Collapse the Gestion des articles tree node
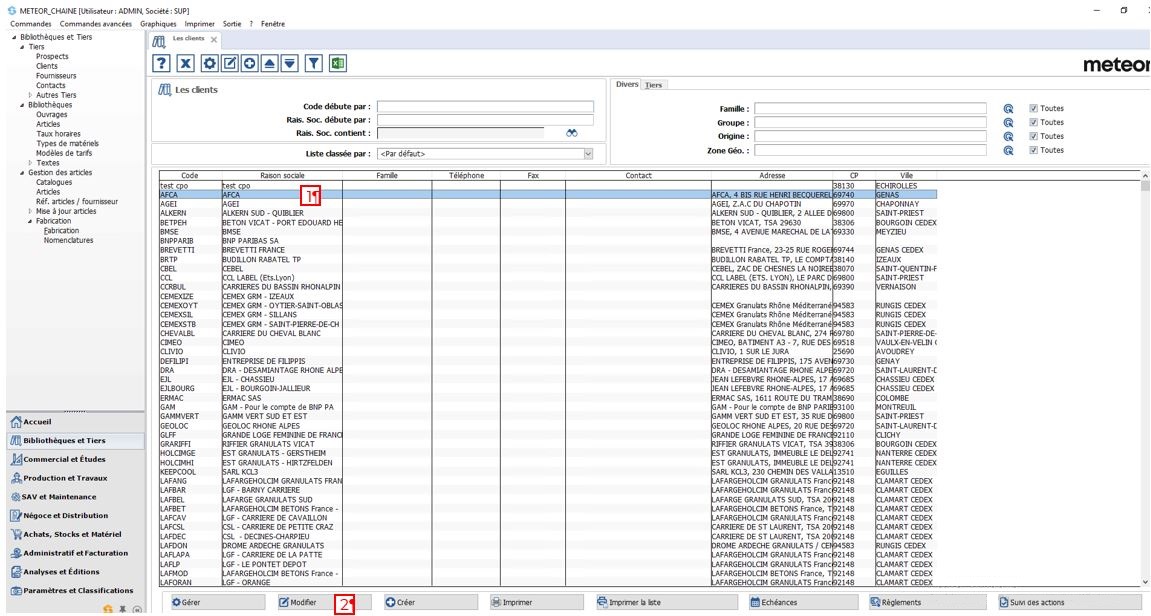The width and height of the screenshot is (1151, 616). [22, 173]
